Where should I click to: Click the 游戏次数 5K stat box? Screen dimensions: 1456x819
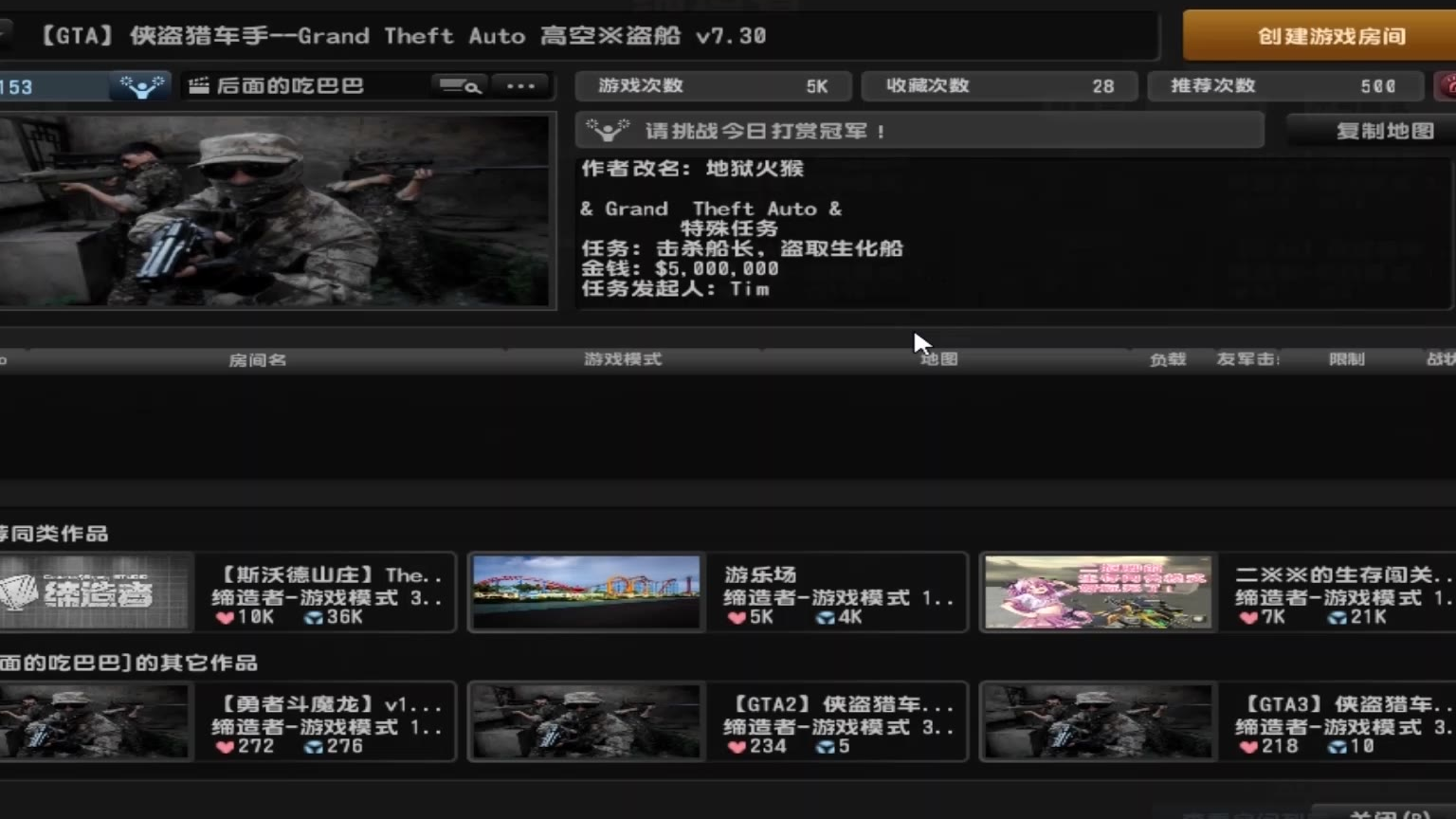click(x=713, y=86)
